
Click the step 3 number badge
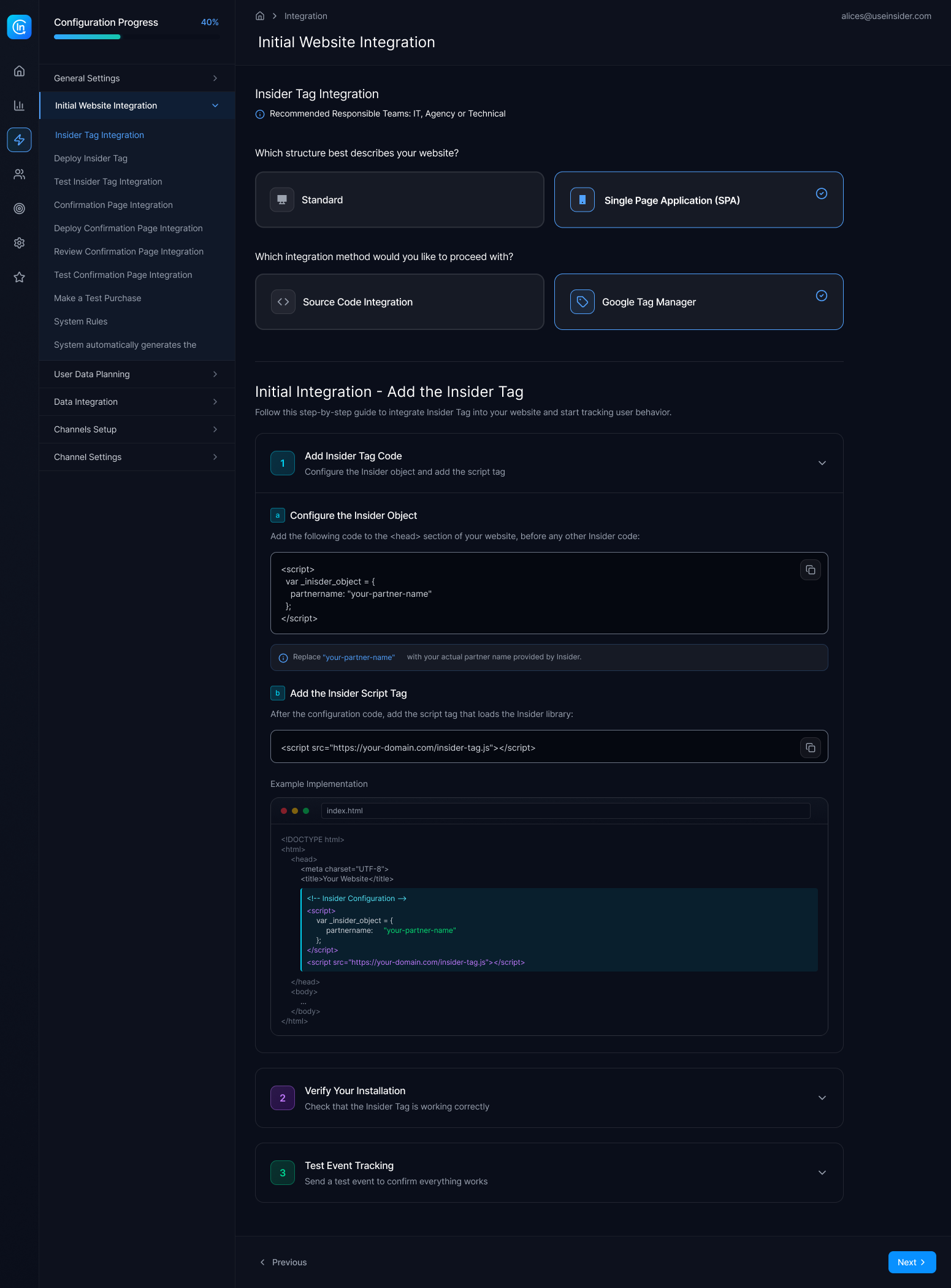point(283,1173)
